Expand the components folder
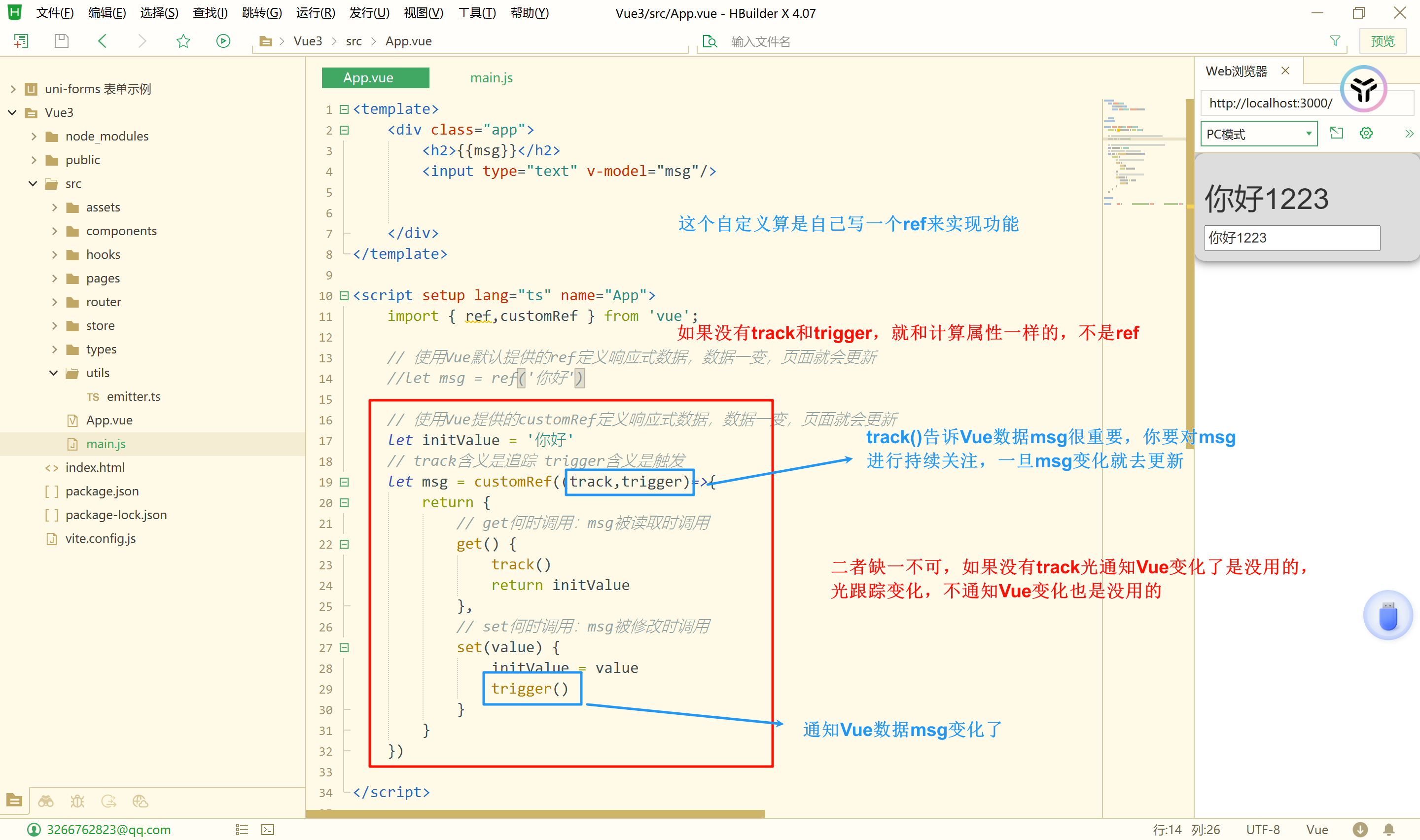The image size is (1420, 840). coord(54,231)
